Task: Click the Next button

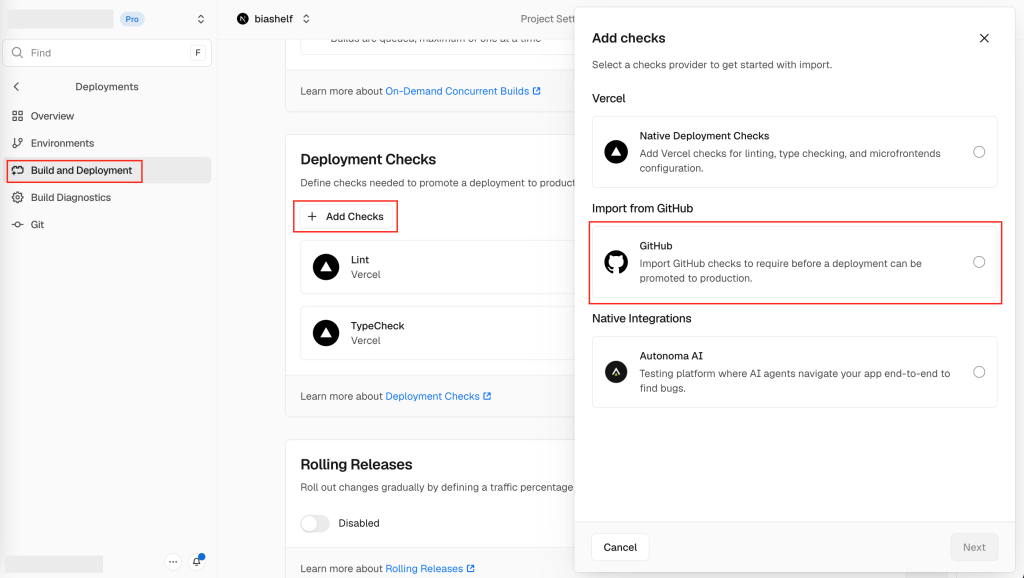Action: [974, 547]
